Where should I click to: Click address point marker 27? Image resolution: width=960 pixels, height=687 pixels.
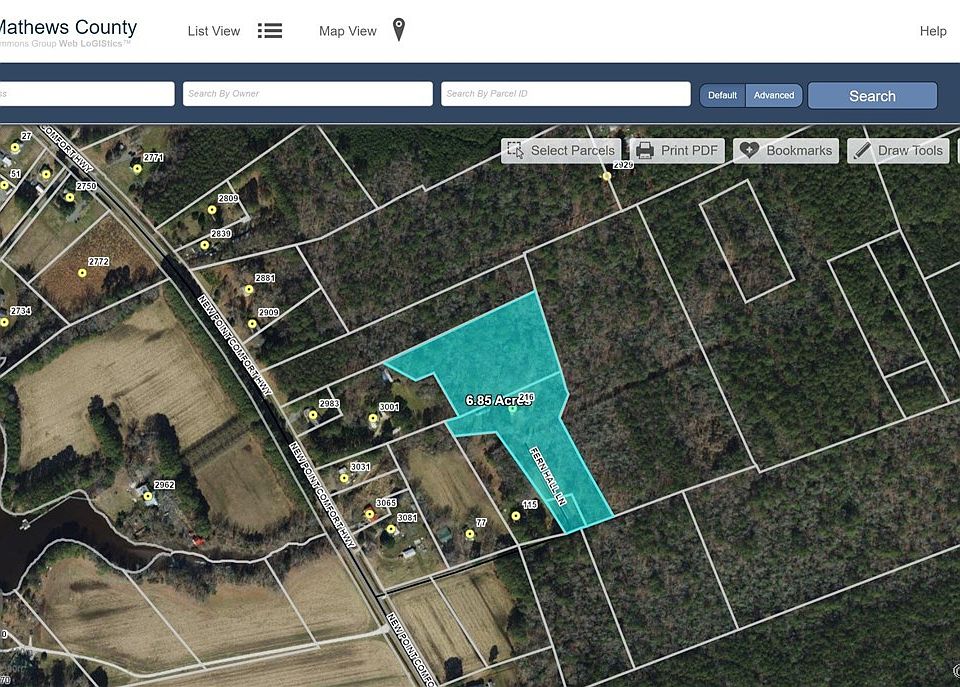click(x=15, y=148)
